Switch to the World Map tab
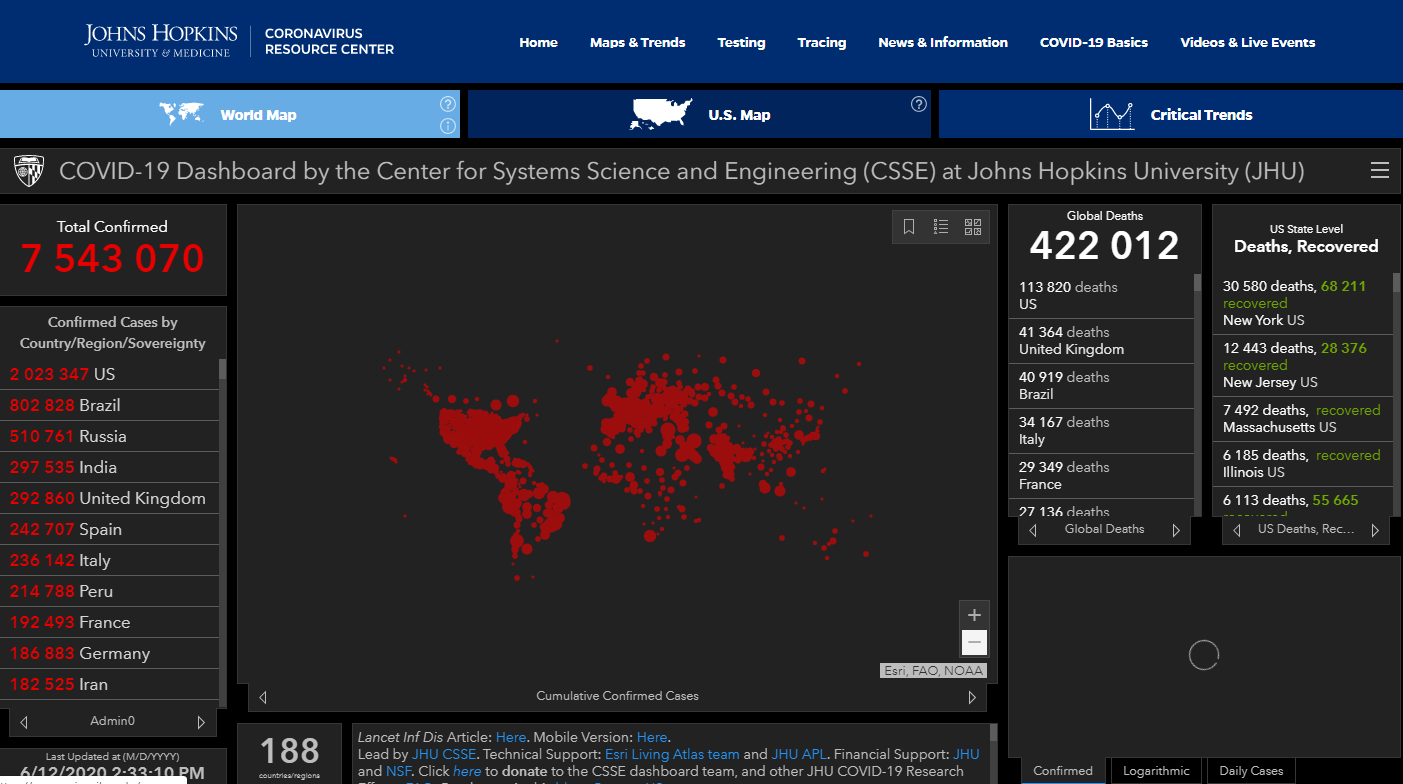The image size is (1403, 784). [230, 114]
